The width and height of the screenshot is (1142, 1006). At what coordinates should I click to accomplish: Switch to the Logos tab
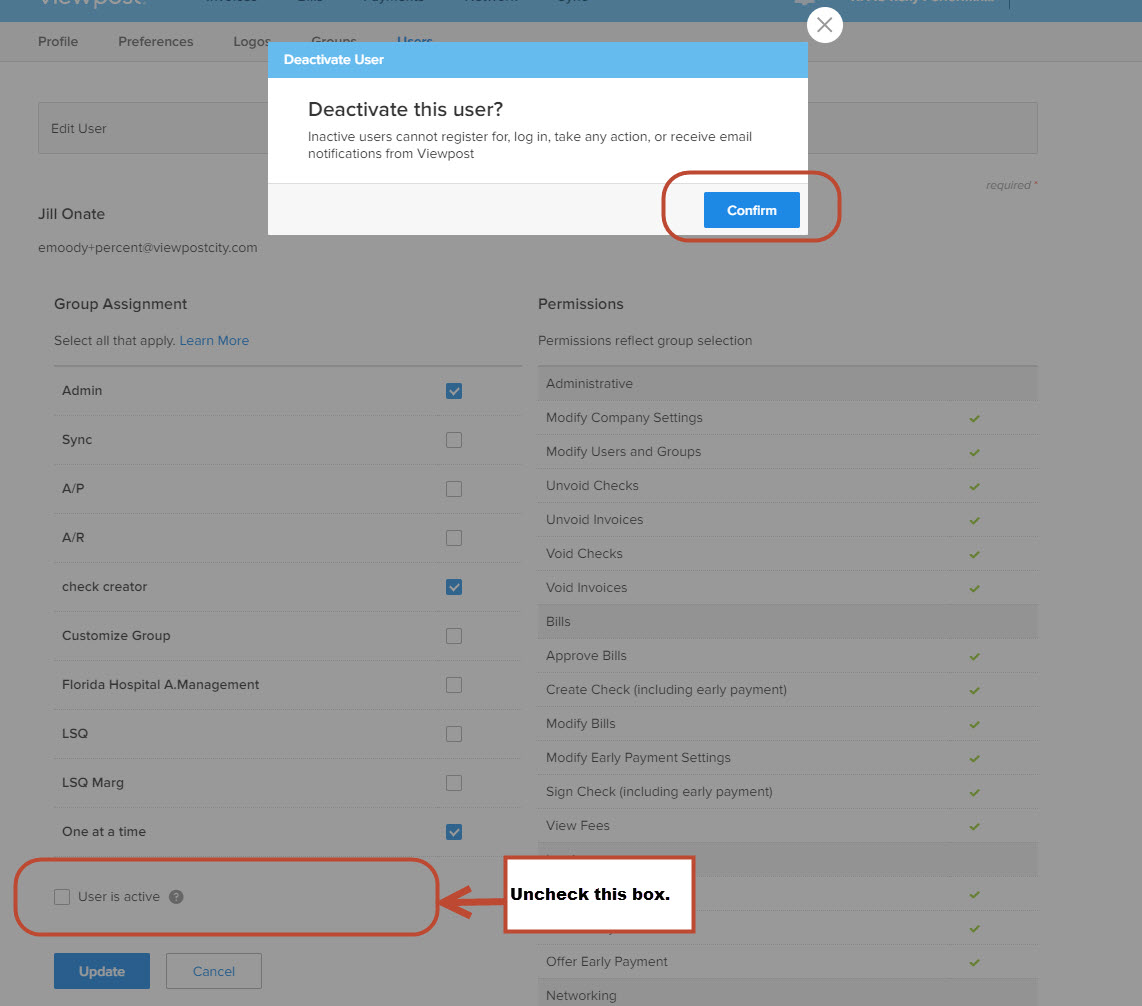coord(251,42)
